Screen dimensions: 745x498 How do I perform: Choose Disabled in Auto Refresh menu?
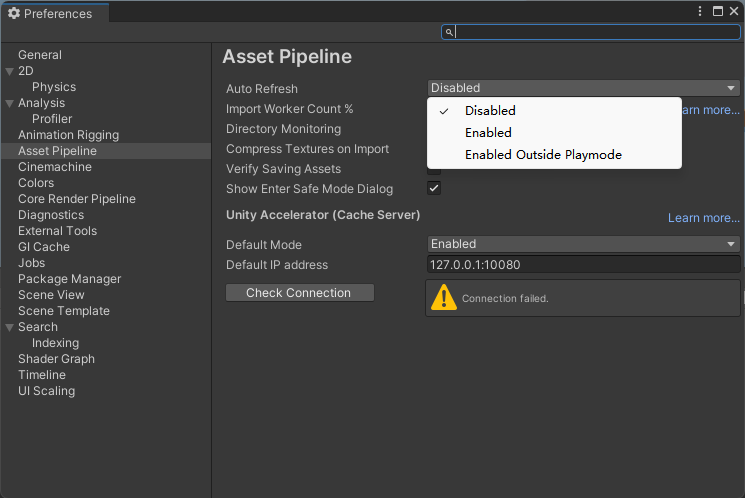point(554,111)
